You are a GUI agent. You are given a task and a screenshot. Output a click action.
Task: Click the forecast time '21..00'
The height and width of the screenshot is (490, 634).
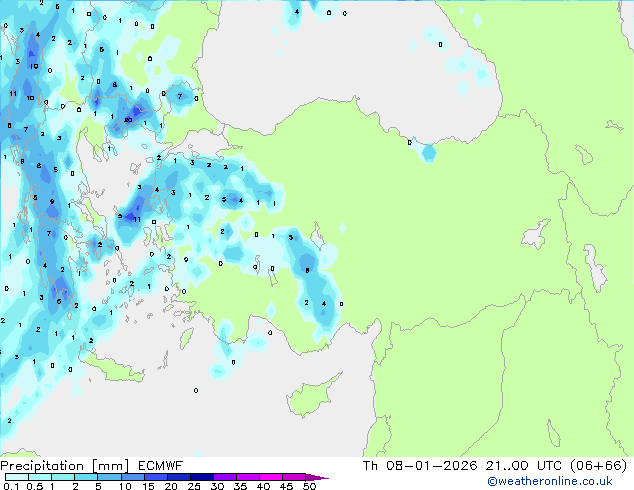[507, 466]
